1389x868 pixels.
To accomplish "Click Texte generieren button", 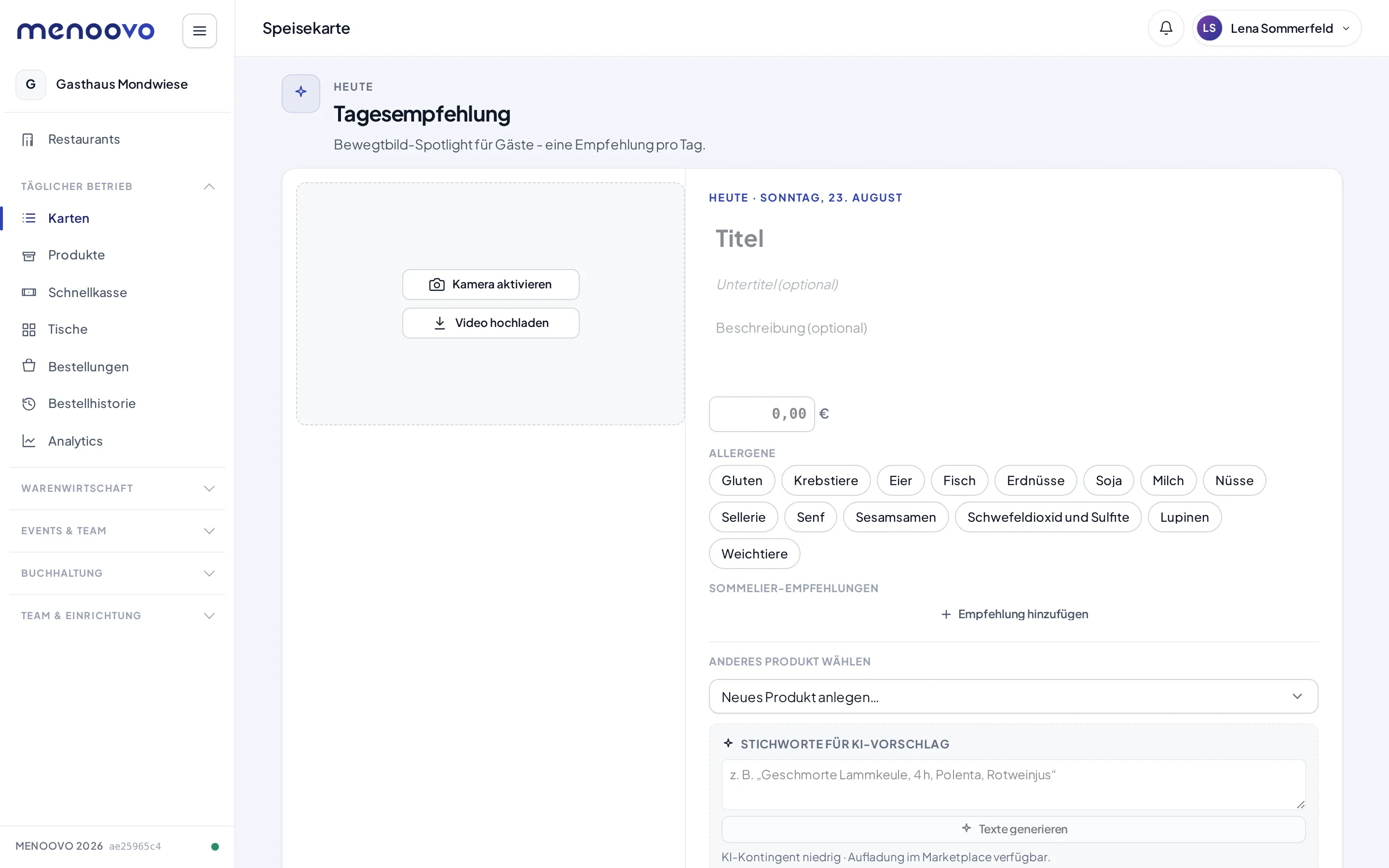I will pos(1013,829).
